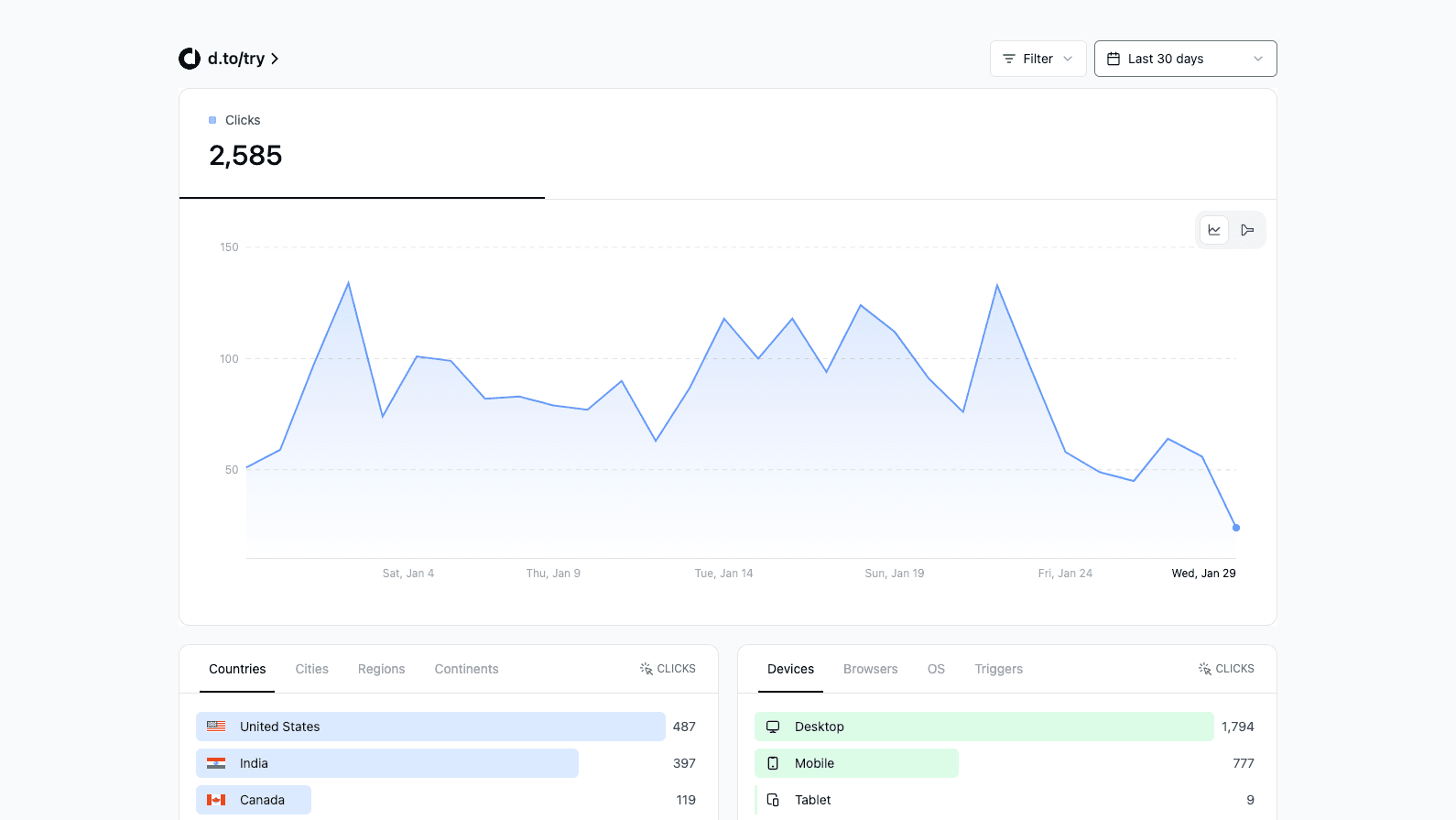Open the Last 30 days date picker
The width and height of the screenshot is (1456, 820).
1186,59
